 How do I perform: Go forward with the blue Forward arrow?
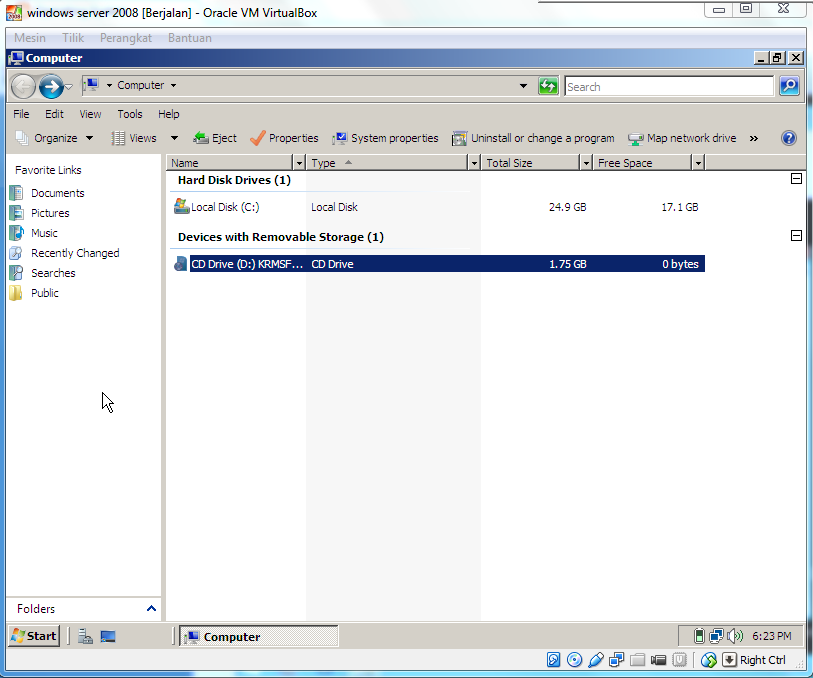(x=51, y=86)
